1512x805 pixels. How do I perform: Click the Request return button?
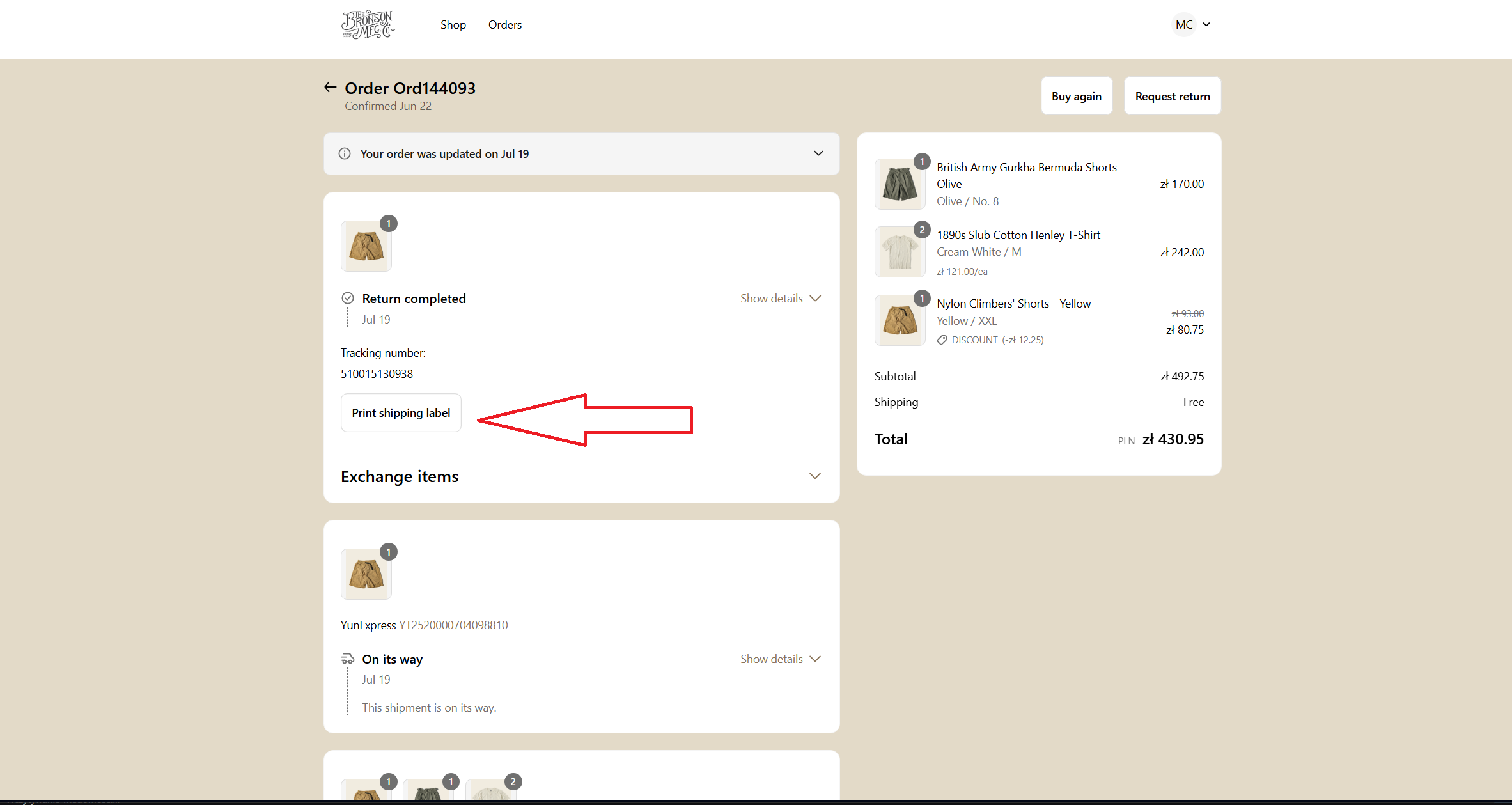pyautogui.click(x=1172, y=96)
